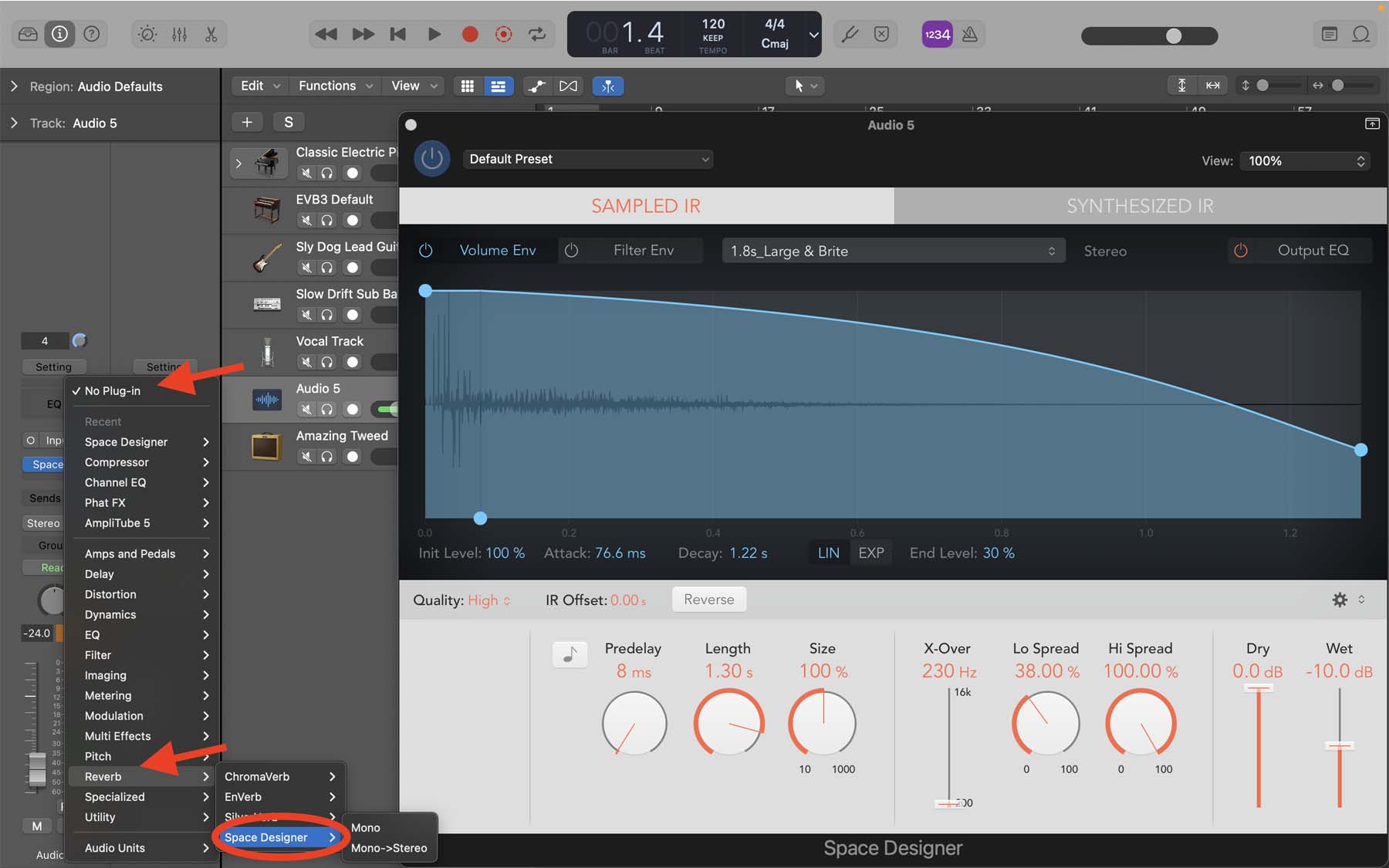Click the Fast Forward transport button
The image size is (1389, 868).
[363, 34]
